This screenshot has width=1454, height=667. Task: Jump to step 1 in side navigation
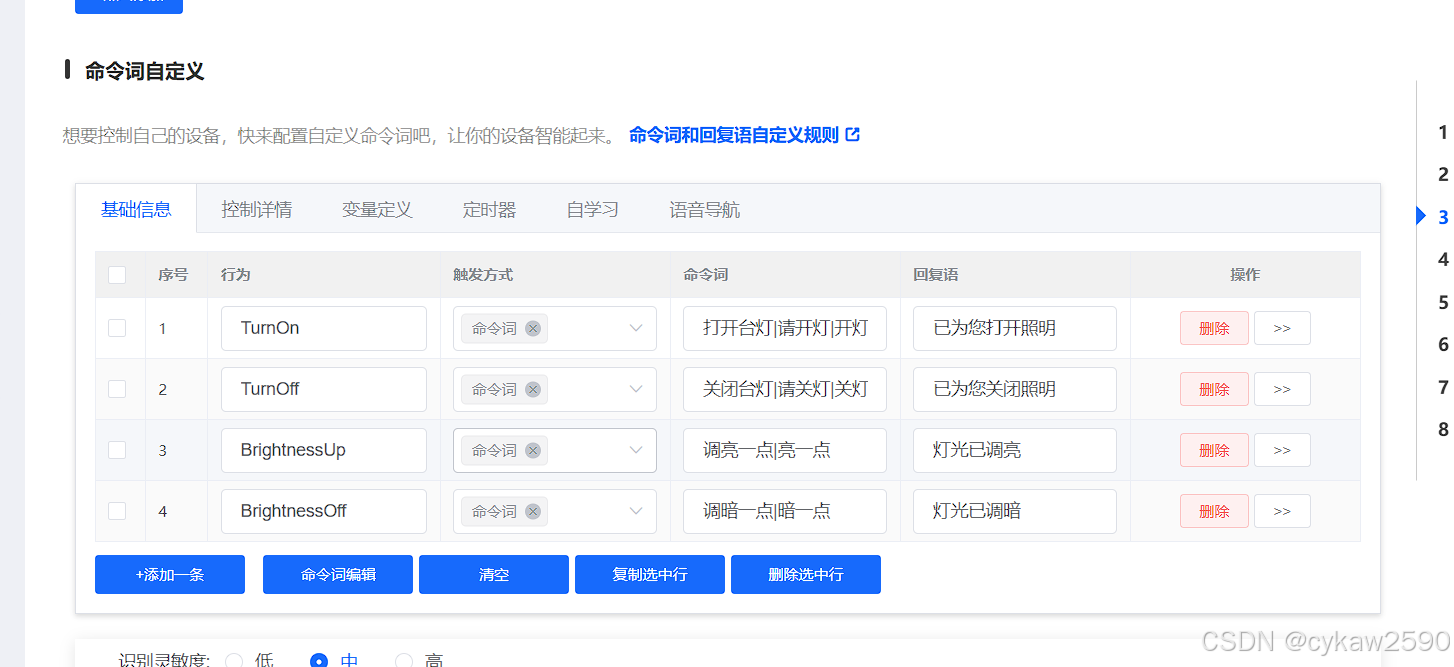click(x=1443, y=132)
